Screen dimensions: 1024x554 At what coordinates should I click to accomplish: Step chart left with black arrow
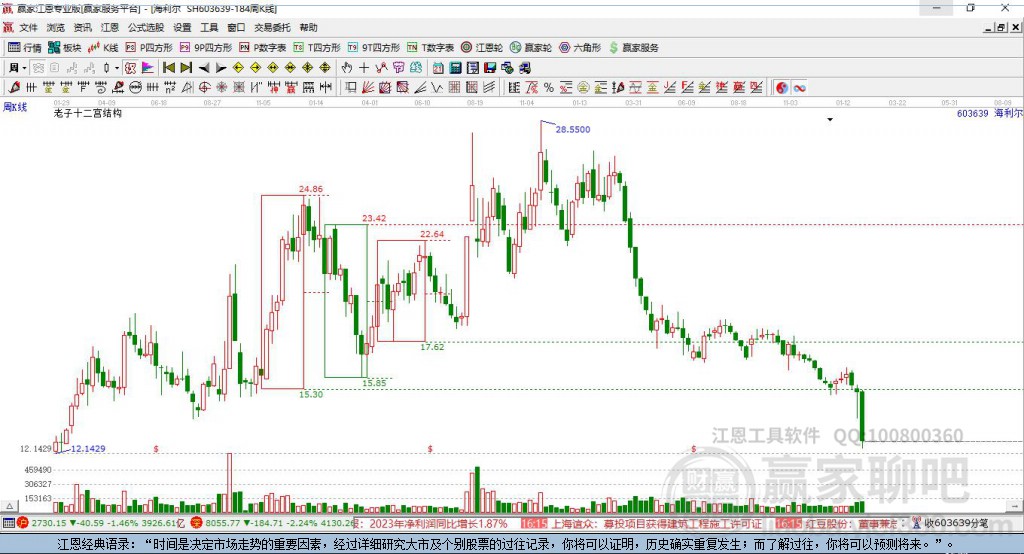(204, 67)
